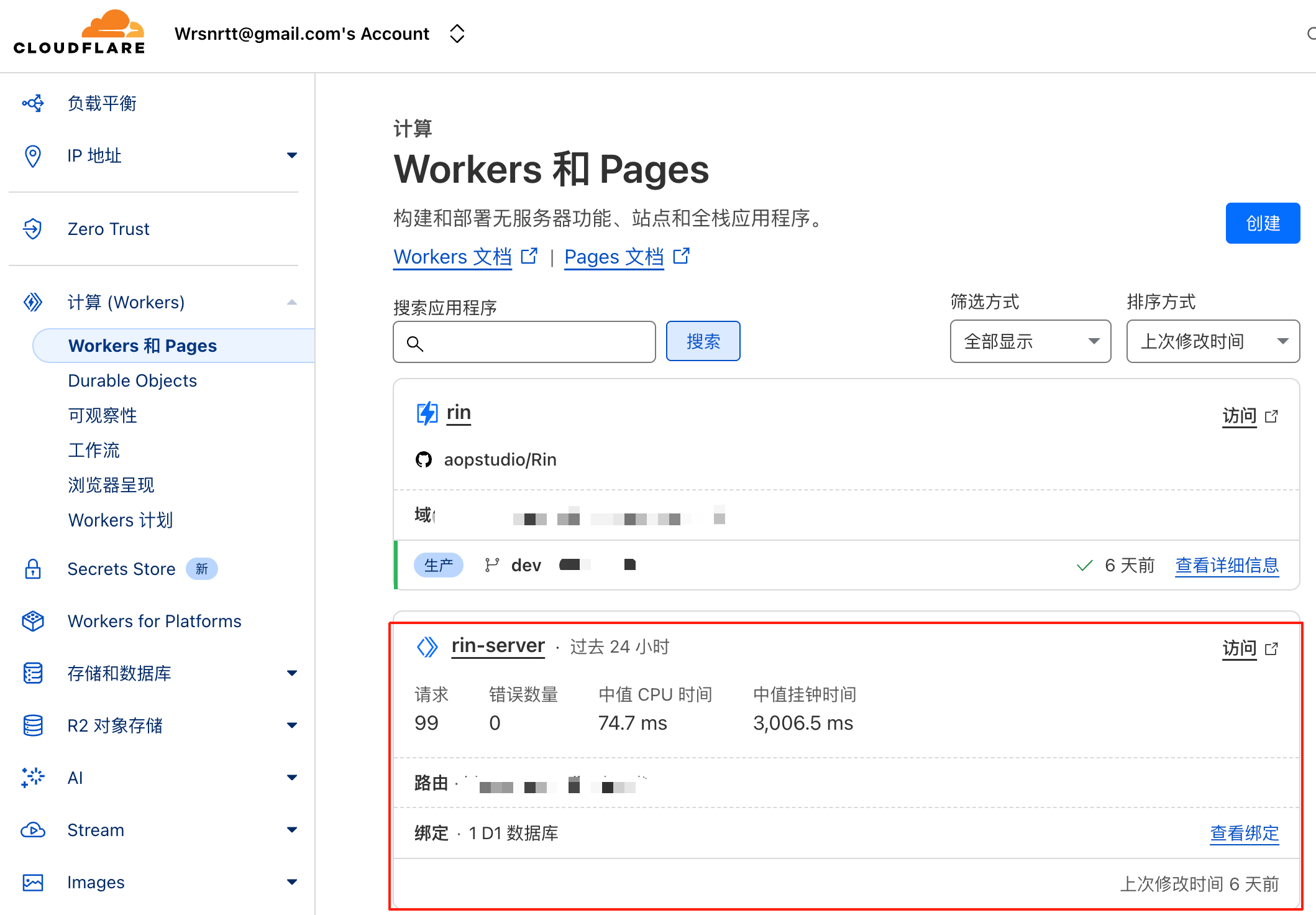
Task: Click the R2 对象存储 bucket icon
Action: click(33, 725)
